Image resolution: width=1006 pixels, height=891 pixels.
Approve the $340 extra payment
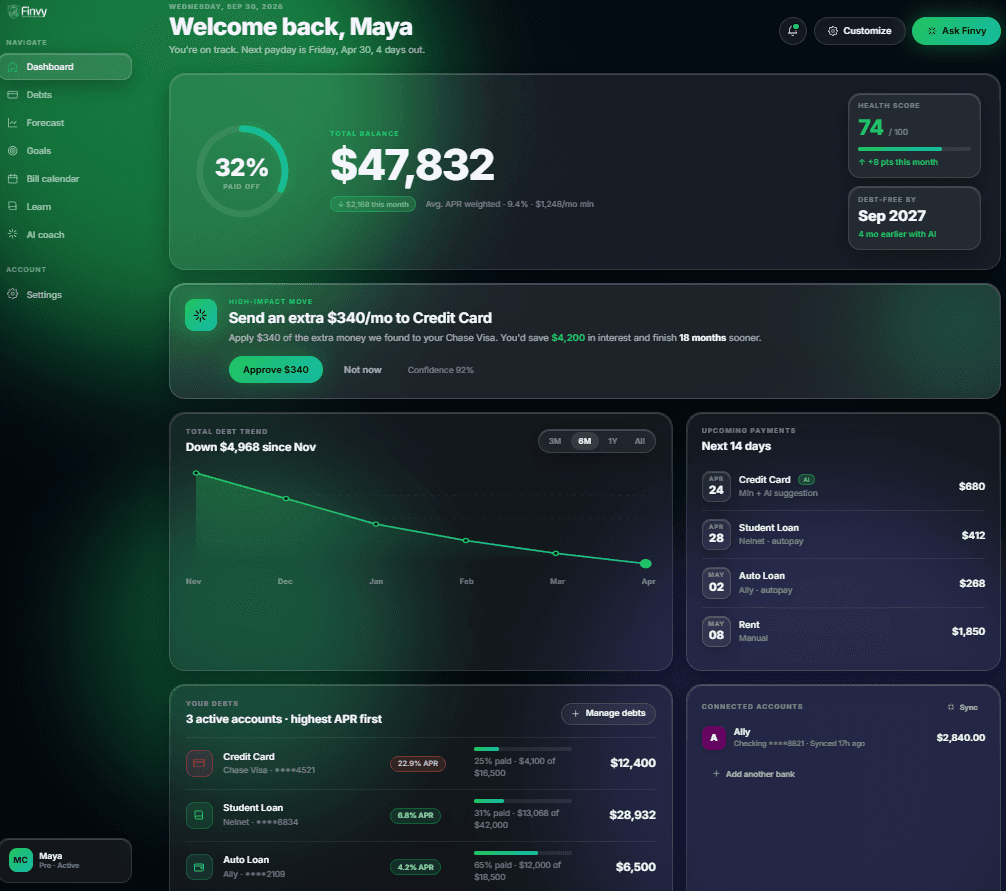276,369
